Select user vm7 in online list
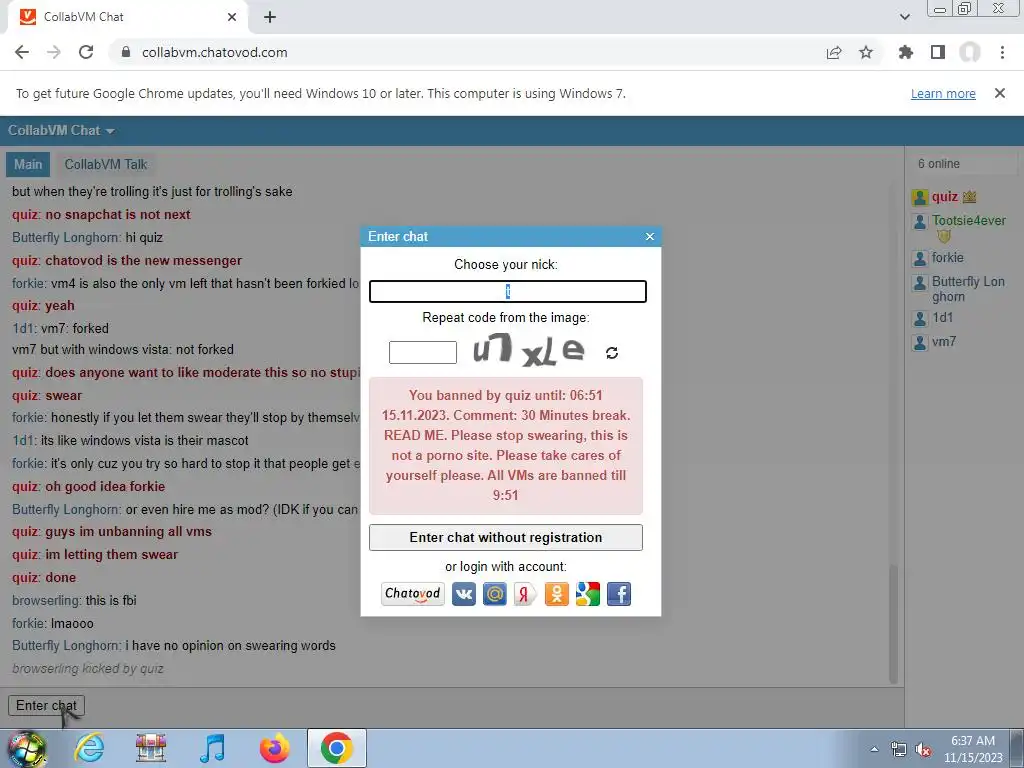This screenshot has width=1024, height=768. tap(944, 342)
